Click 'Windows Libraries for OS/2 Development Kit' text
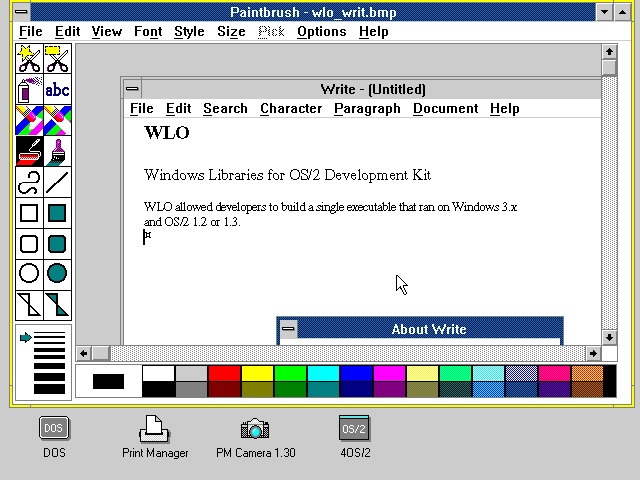Image resolution: width=640 pixels, height=480 pixels. pos(287,175)
